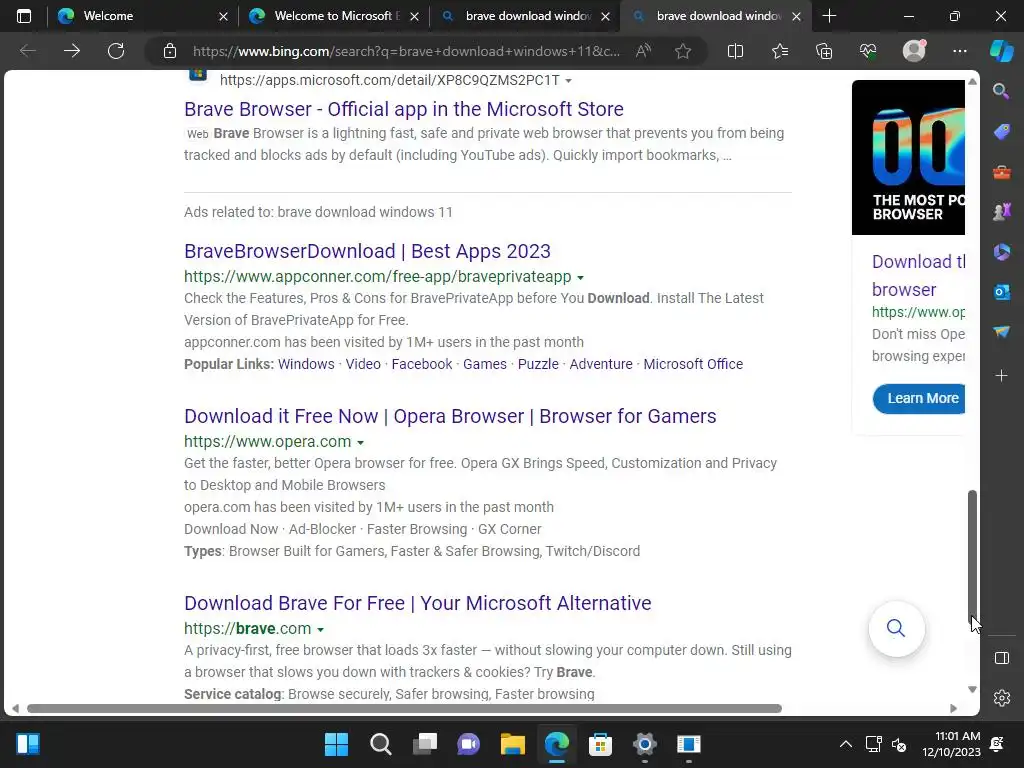Open the Facebook popular link
Viewport: 1024px width, 768px height.
(x=421, y=364)
